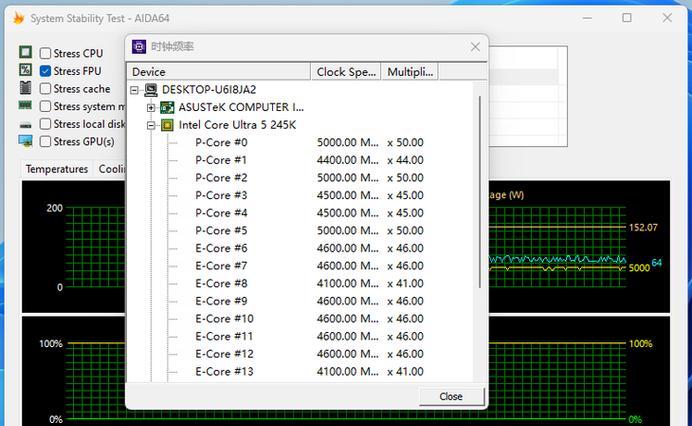Click the yellow 5000 graph value label
This screenshot has width=692, height=426.
(x=639, y=268)
